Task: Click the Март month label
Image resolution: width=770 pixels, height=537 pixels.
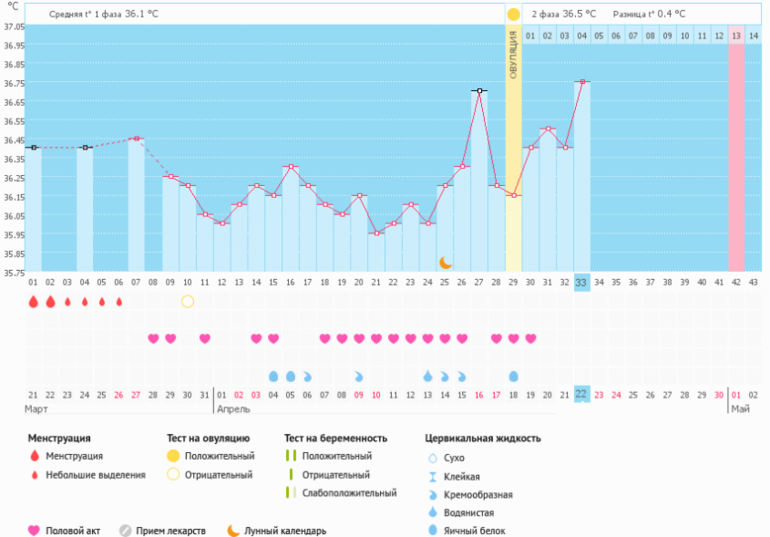Action: pyautogui.click(x=36, y=409)
